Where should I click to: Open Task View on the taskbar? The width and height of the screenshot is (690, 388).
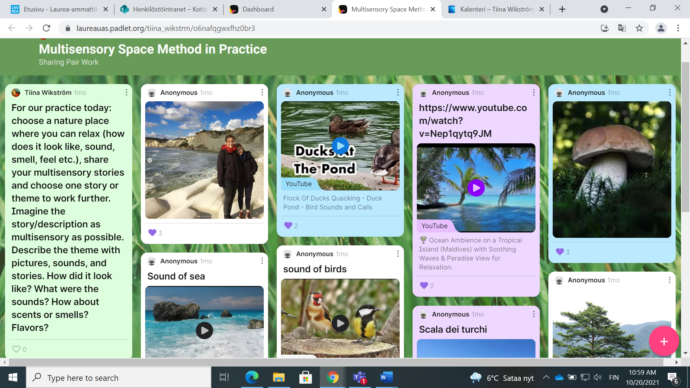(x=224, y=377)
